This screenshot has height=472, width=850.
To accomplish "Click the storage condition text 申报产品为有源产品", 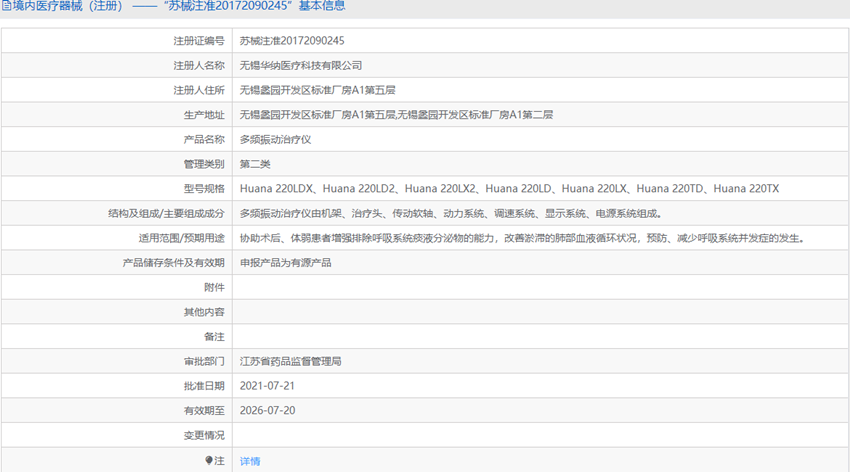I will point(286,263).
